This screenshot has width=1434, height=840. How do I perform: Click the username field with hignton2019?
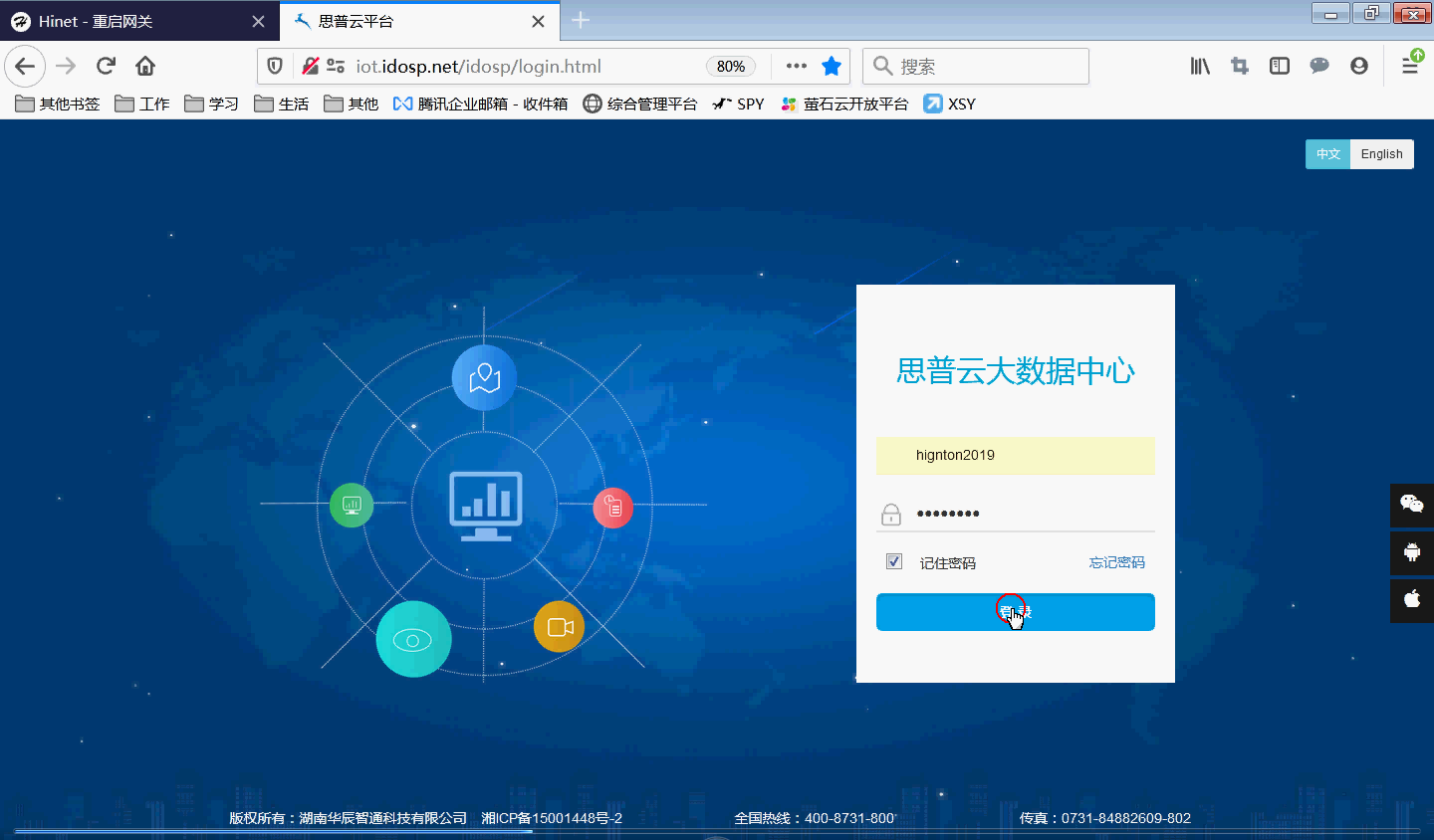(1015, 456)
